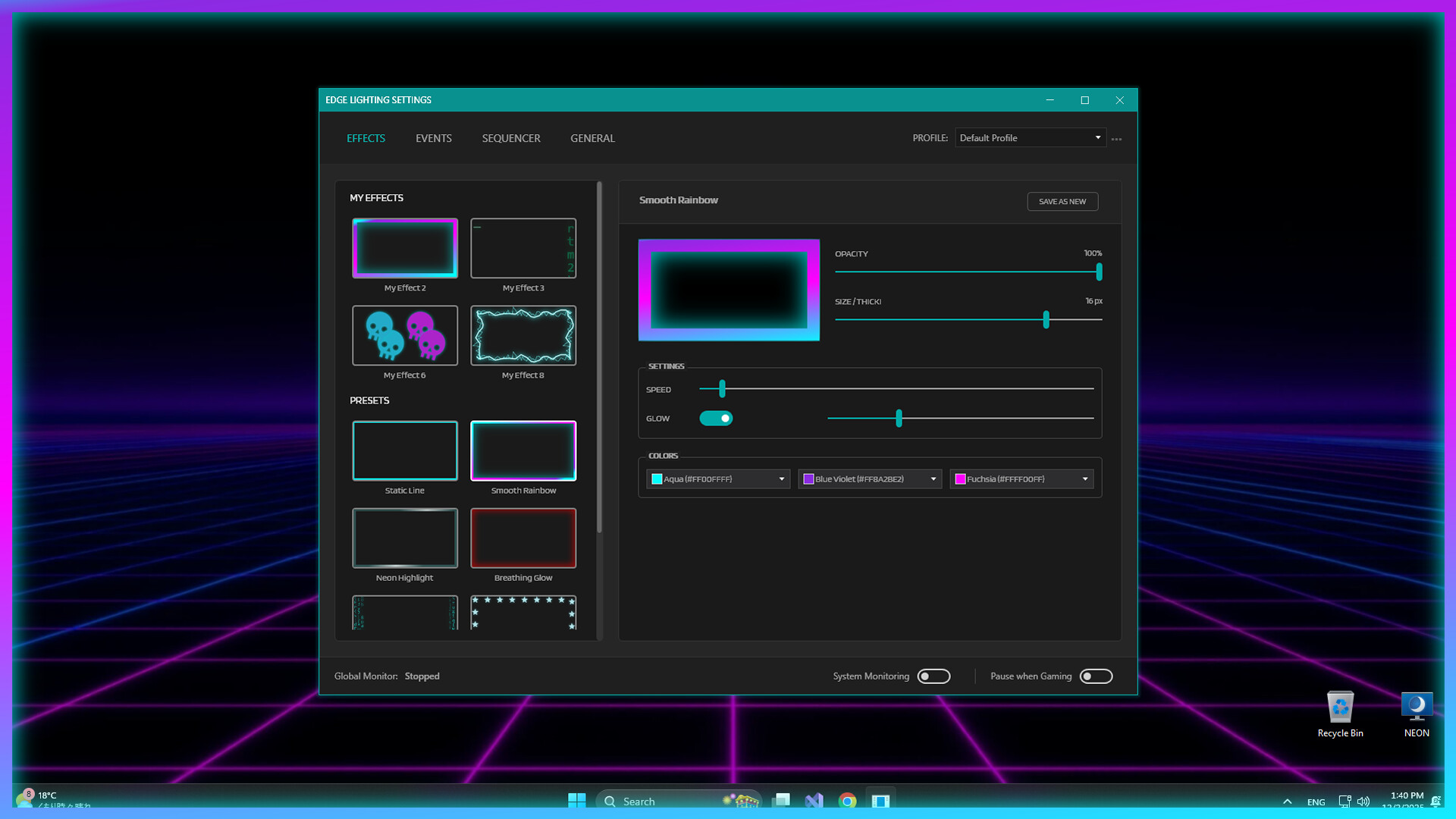Screen dimensions: 1456x819
Task: Adjust the Speed slider handle
Action: (x=721, y=388)
